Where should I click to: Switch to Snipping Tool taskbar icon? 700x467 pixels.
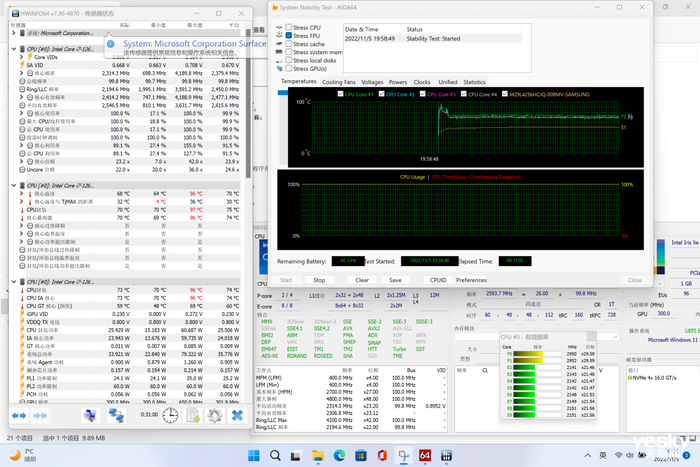[404, 455]
